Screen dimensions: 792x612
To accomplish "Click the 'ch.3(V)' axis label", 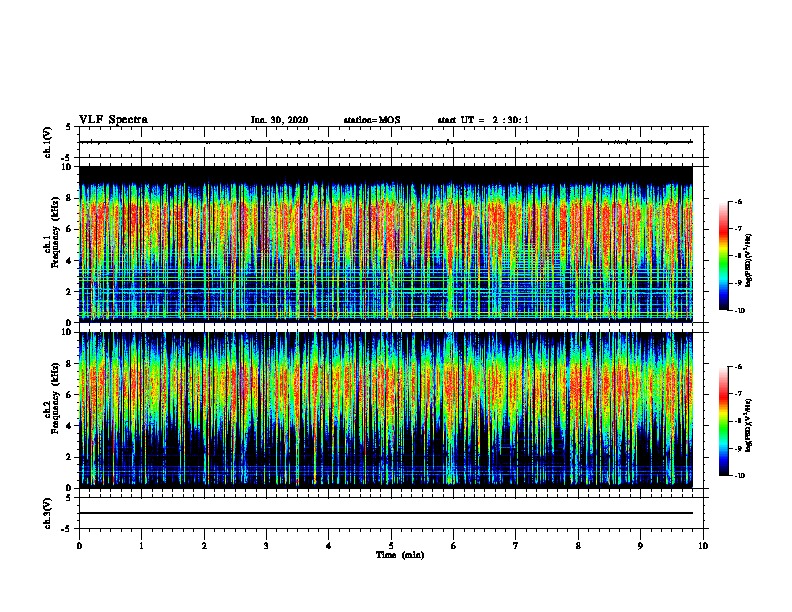I will tap(48, 513).
